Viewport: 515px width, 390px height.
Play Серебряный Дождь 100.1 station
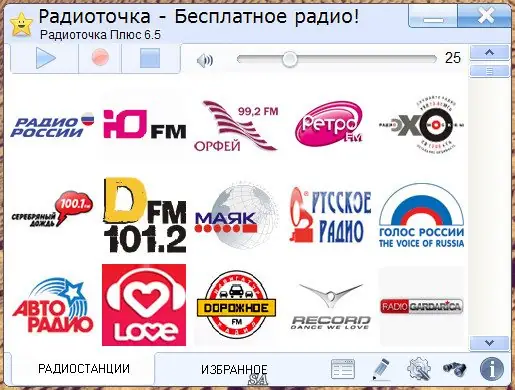coord(52,209)
